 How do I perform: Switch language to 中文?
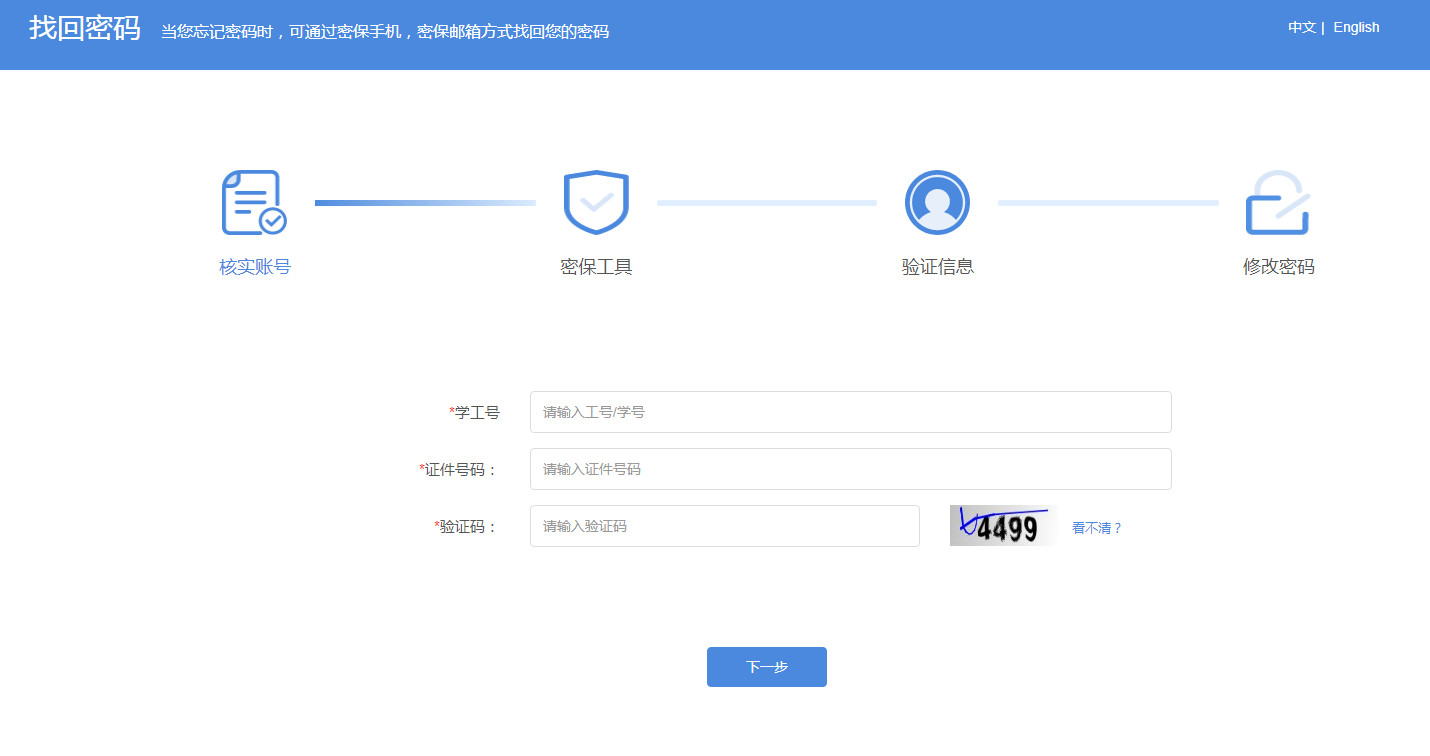pyautogui.click(x=1301, y=27)
